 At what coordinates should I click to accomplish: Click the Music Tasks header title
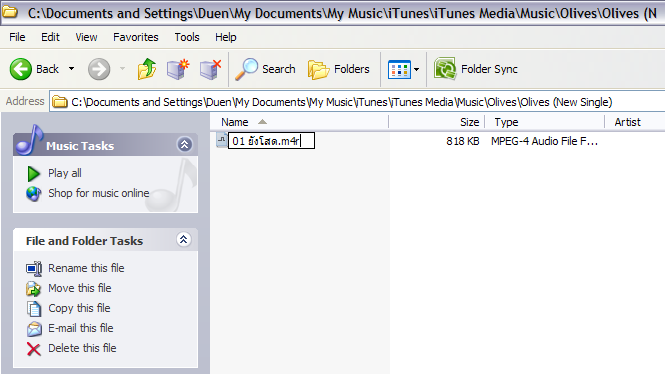pos(80,146)
